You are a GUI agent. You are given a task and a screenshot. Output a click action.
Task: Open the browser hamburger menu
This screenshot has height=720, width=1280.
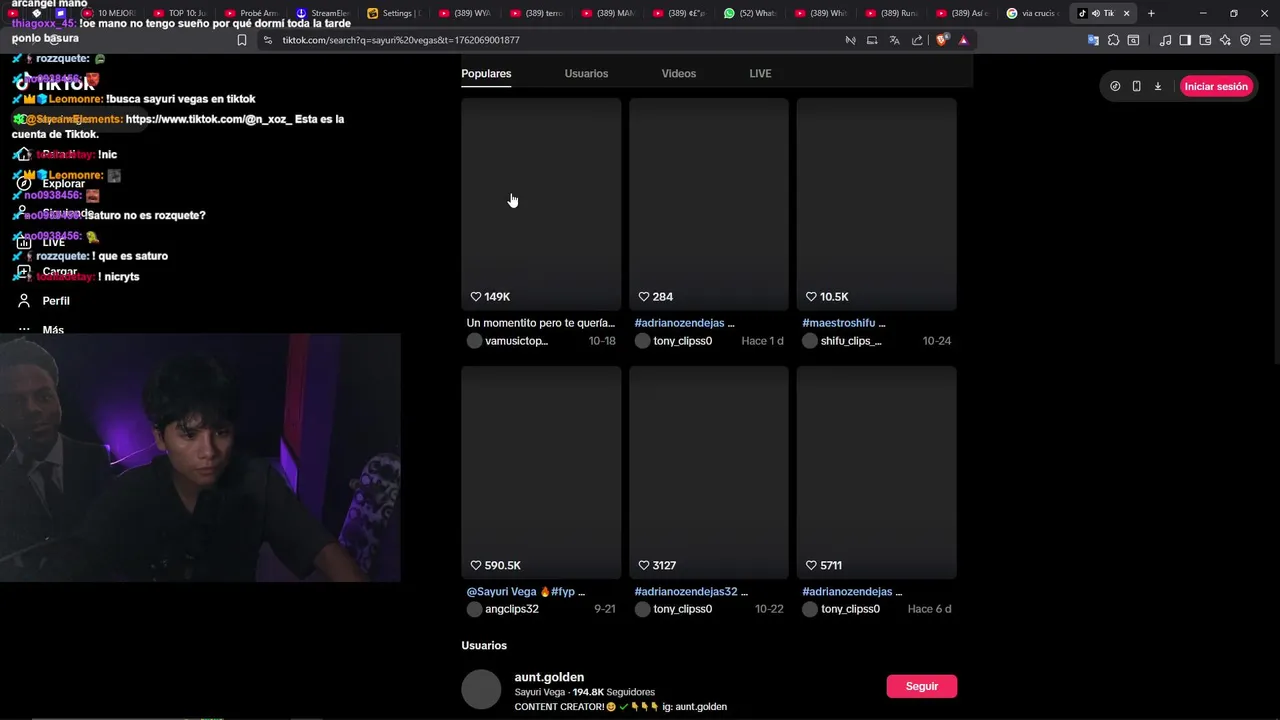tap(1265, 40)
